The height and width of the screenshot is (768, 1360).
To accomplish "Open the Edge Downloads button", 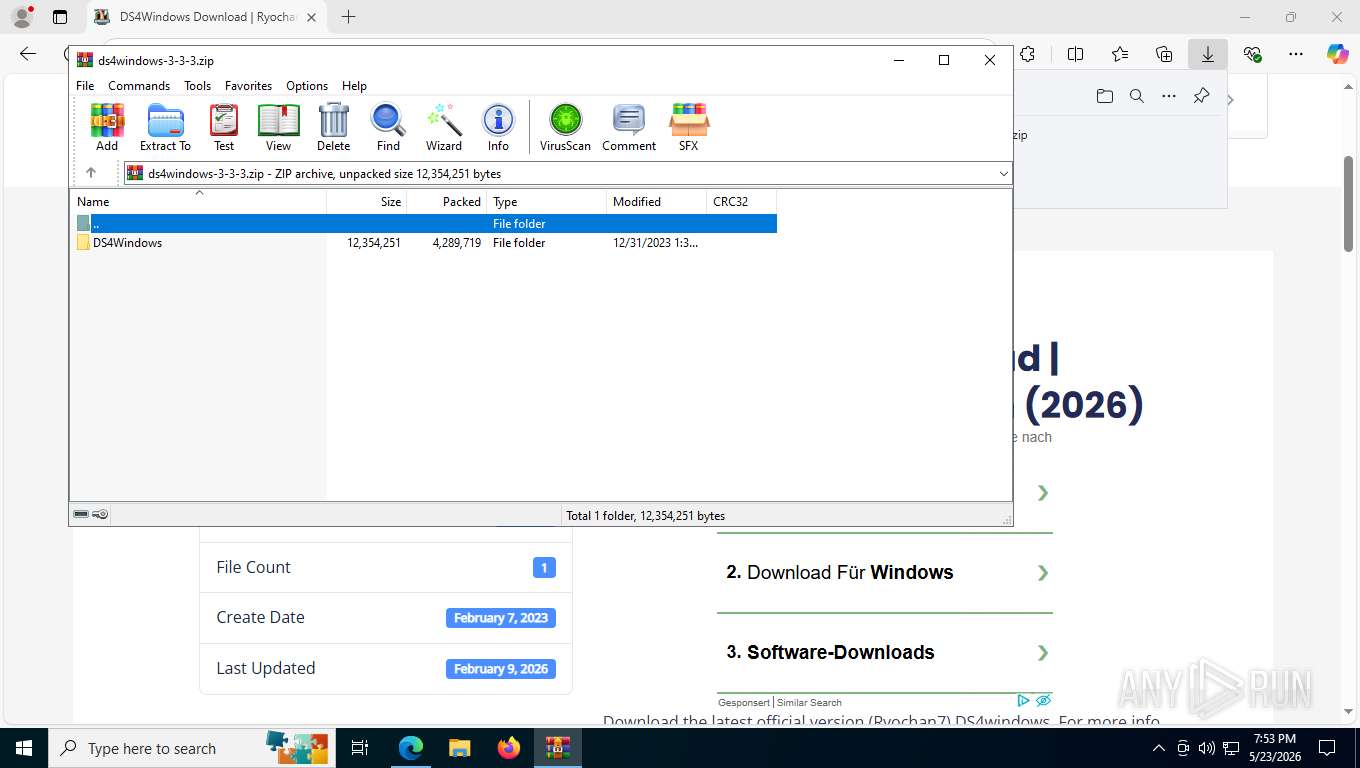I will pos(1208,54).
